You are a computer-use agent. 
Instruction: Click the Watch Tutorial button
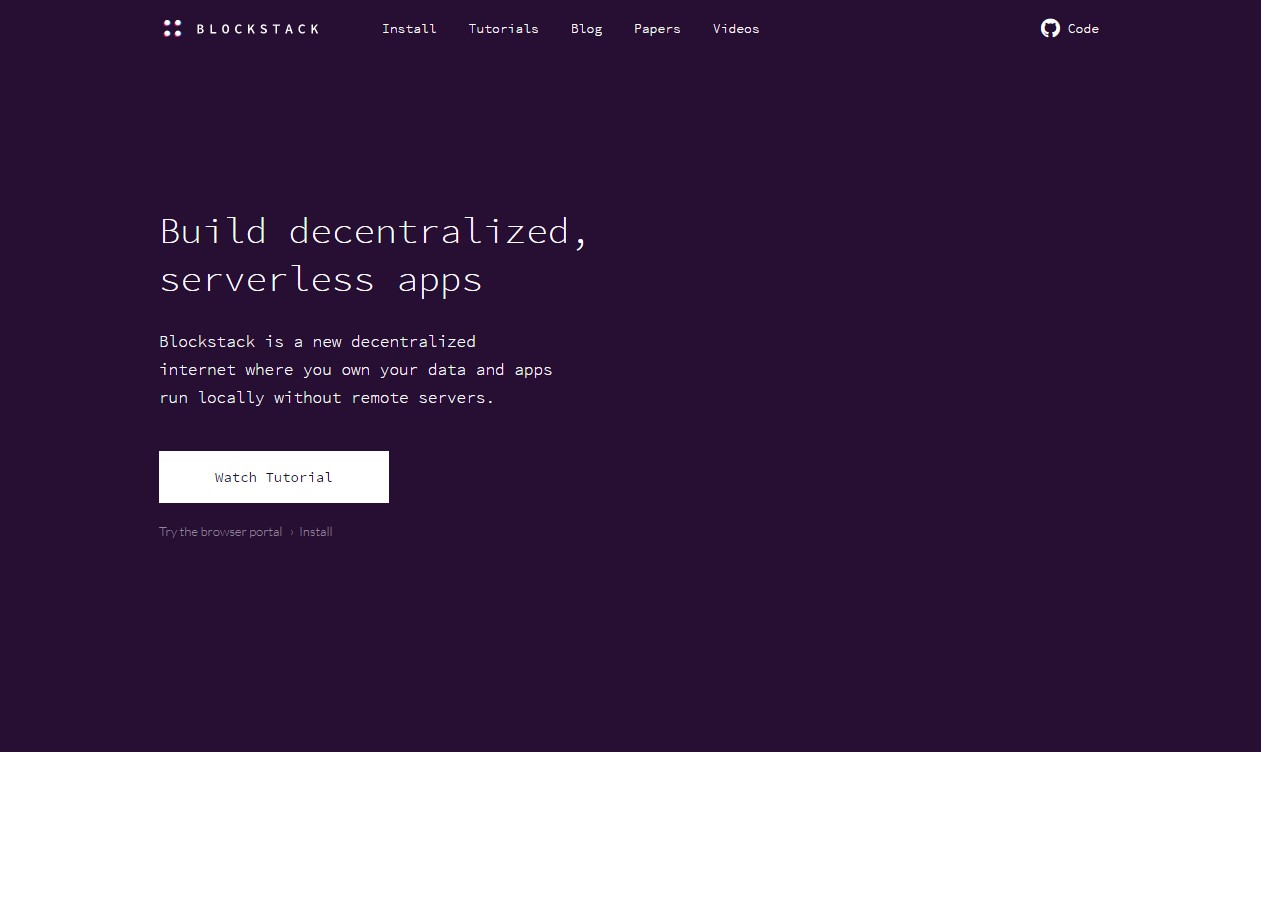tap(273, 477)
